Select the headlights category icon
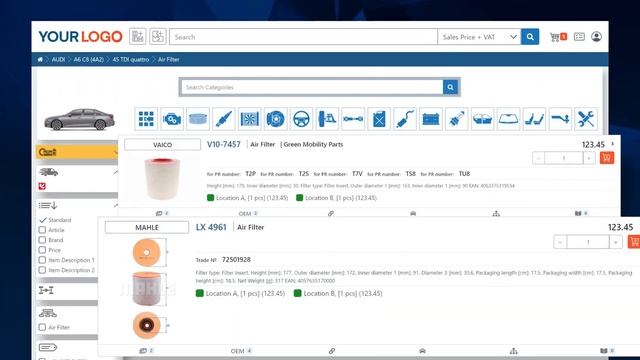 (482, 119)
